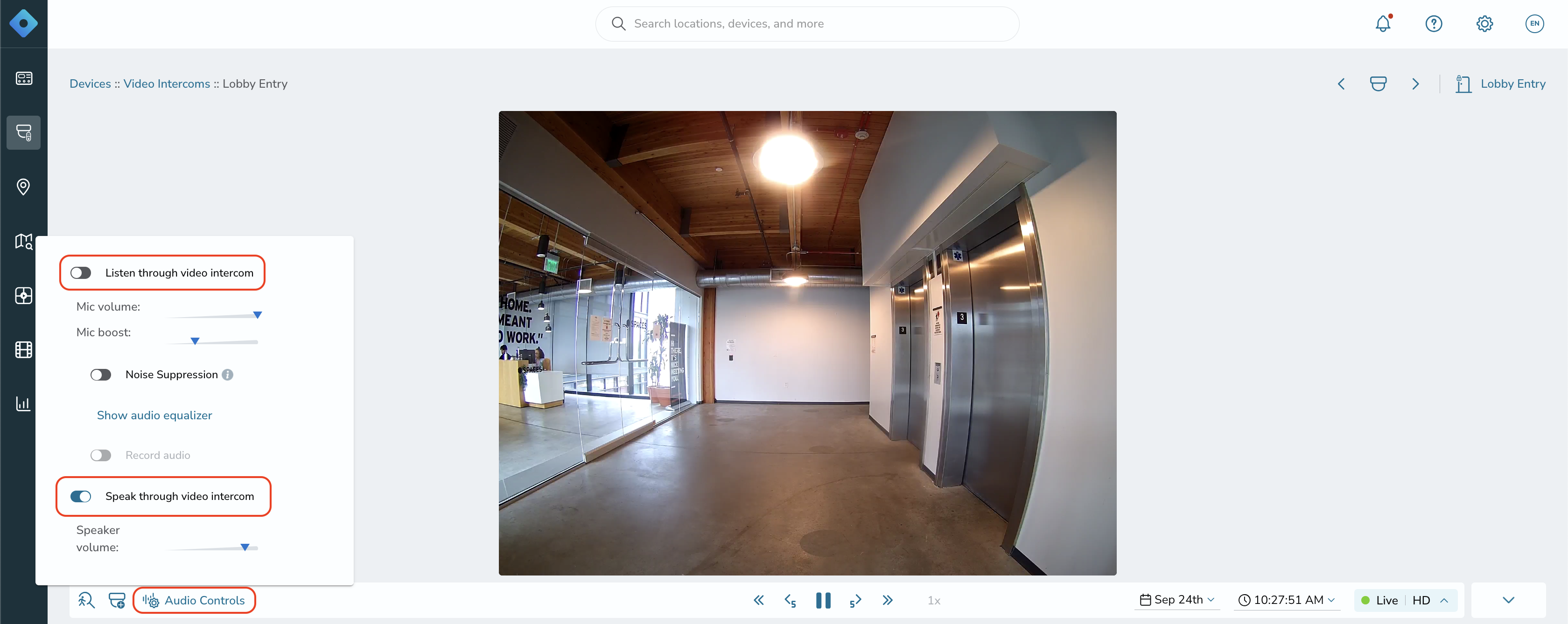
Task: Disable Speak through video intercom toggle
Action: pyautogui.click(x=80, y=496)
